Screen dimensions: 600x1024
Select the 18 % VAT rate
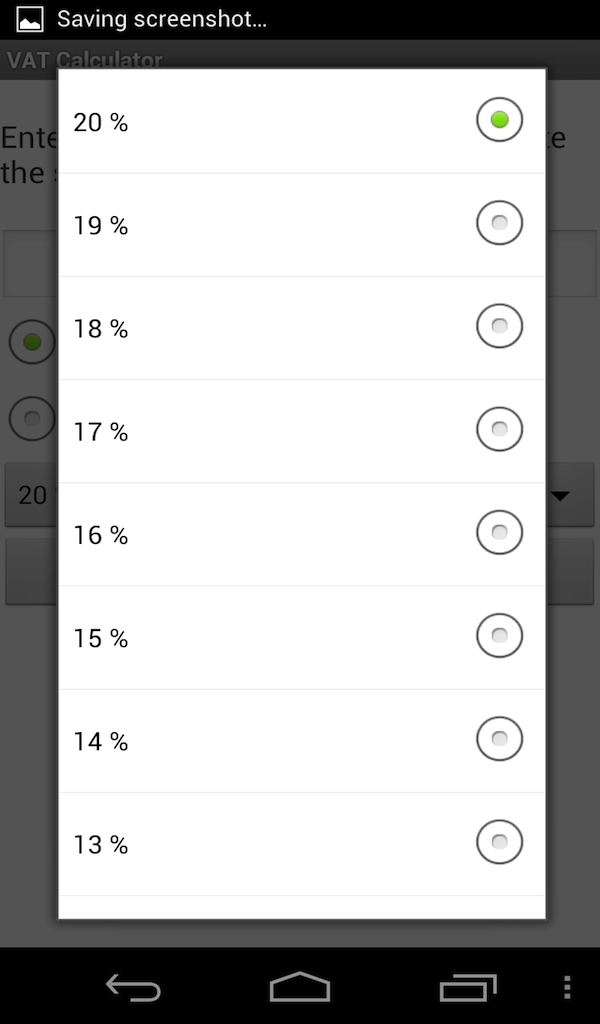tap(300, 325)
